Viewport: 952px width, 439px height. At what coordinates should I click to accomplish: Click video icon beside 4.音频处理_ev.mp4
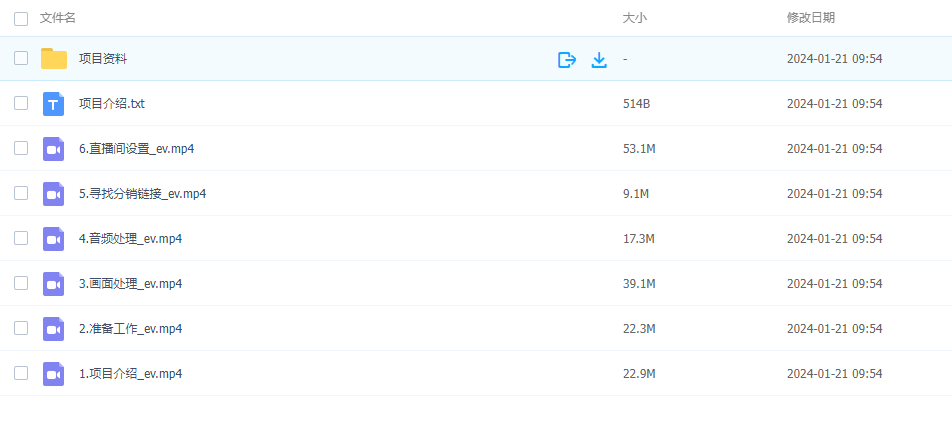coord(54,239)
